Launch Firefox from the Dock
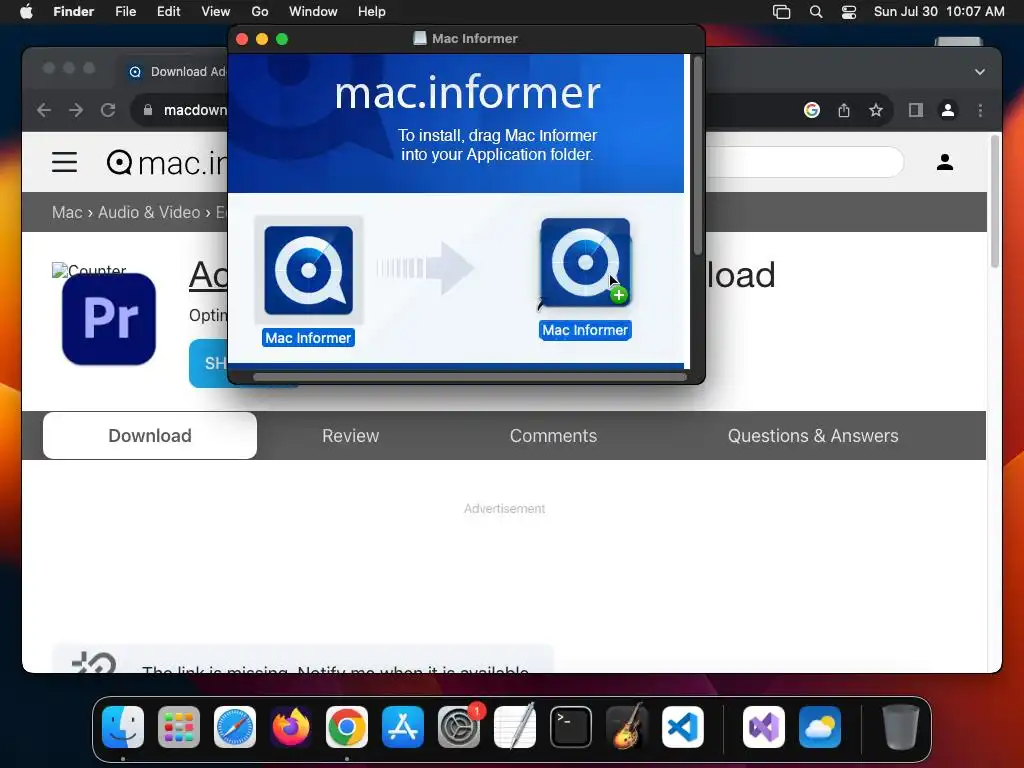The width and height of the screenshot is (1024, 768). [x=291, y=727]
